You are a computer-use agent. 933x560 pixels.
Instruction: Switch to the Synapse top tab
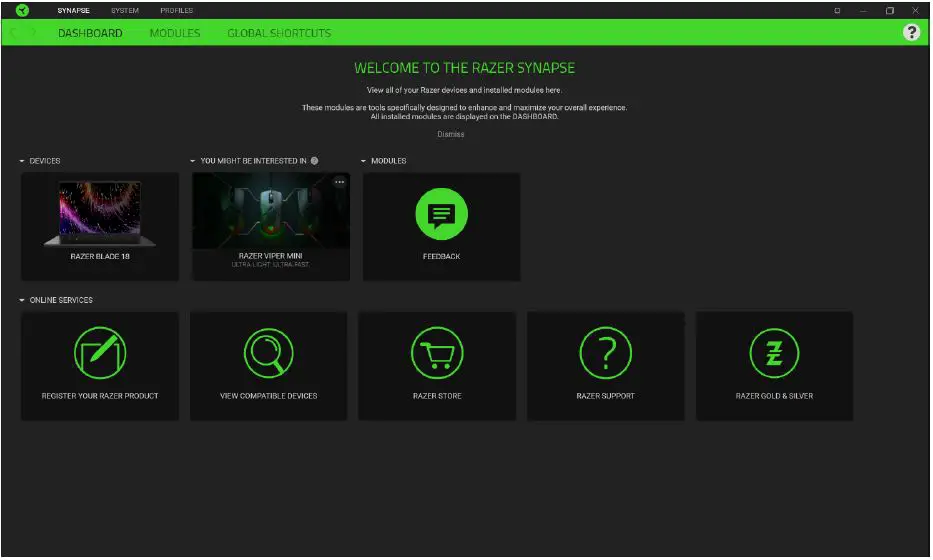73,11
